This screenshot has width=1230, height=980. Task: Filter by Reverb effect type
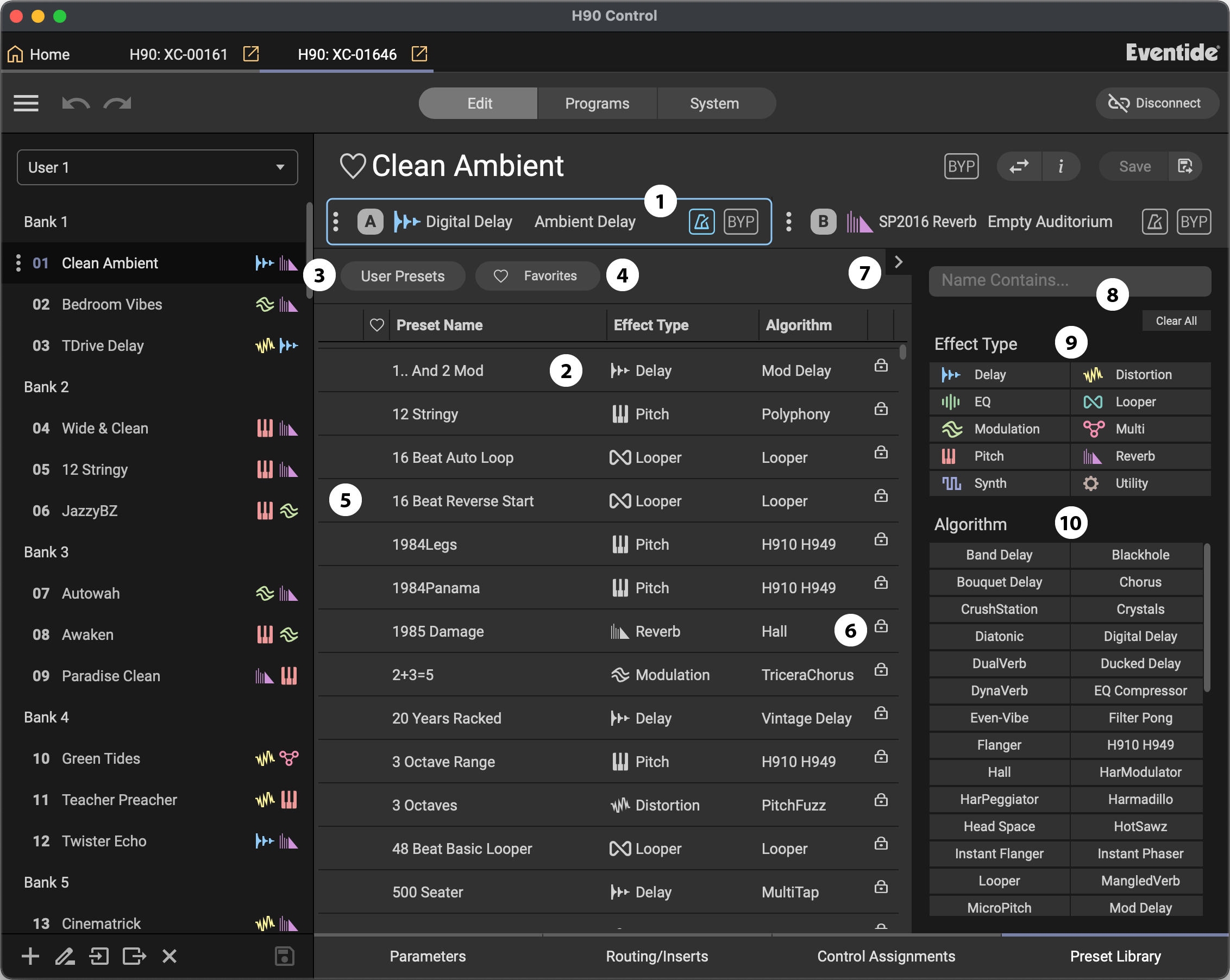(x=1140, y=456)
